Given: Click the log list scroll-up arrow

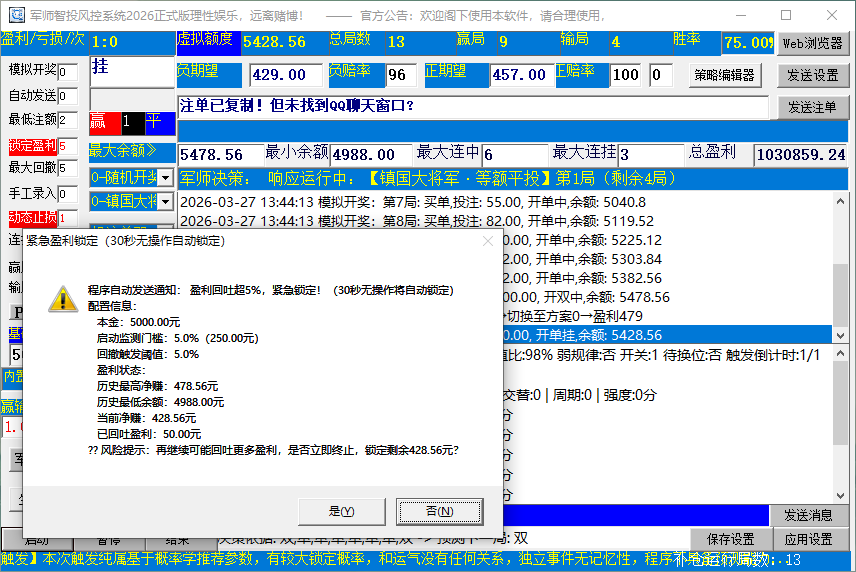Looking at the screenshot, I should [840, 200].
